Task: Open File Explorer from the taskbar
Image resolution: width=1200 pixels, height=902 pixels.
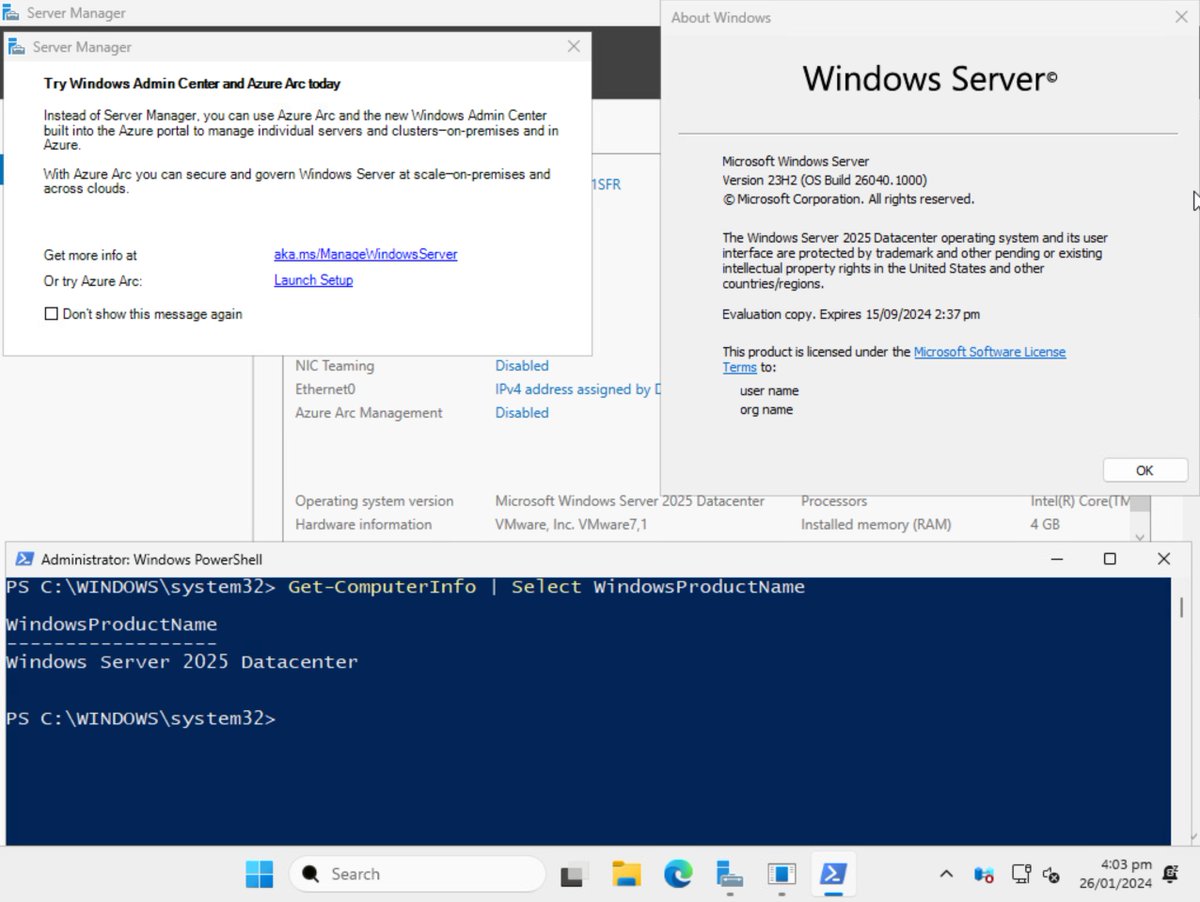Action: coord(626,874)
